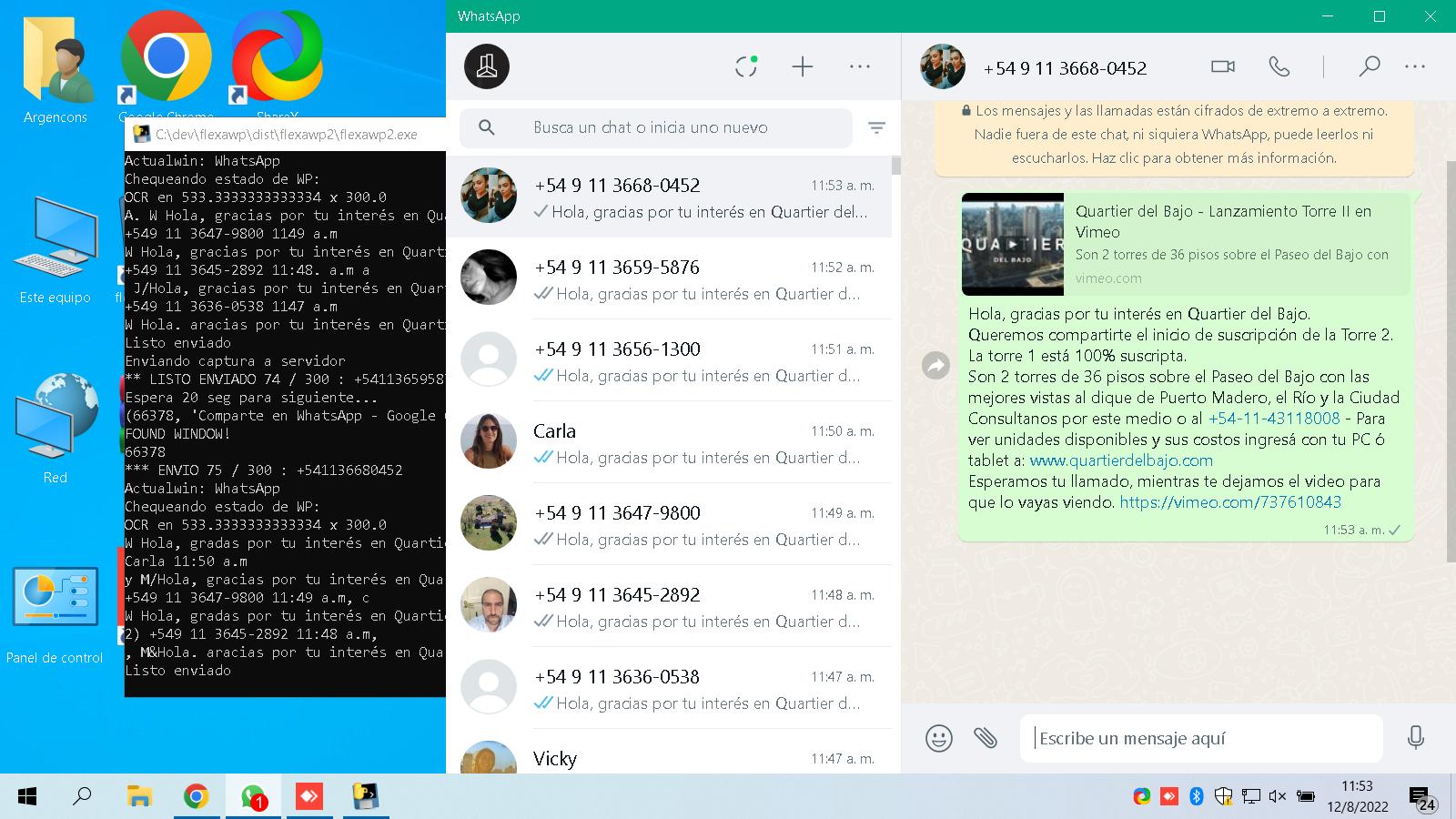The width and height of the screenshot is (1456, 819).
Task: Start a voice call with contact
Action: [x=1279, y=66]
